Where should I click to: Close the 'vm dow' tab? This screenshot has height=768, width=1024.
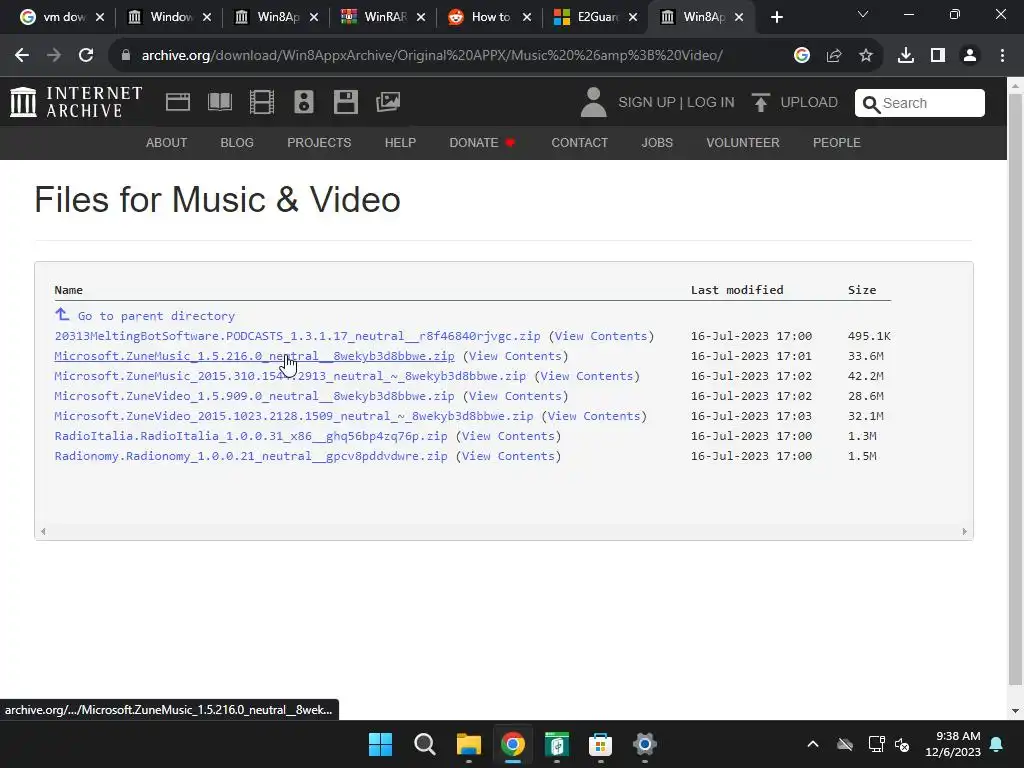100,17
